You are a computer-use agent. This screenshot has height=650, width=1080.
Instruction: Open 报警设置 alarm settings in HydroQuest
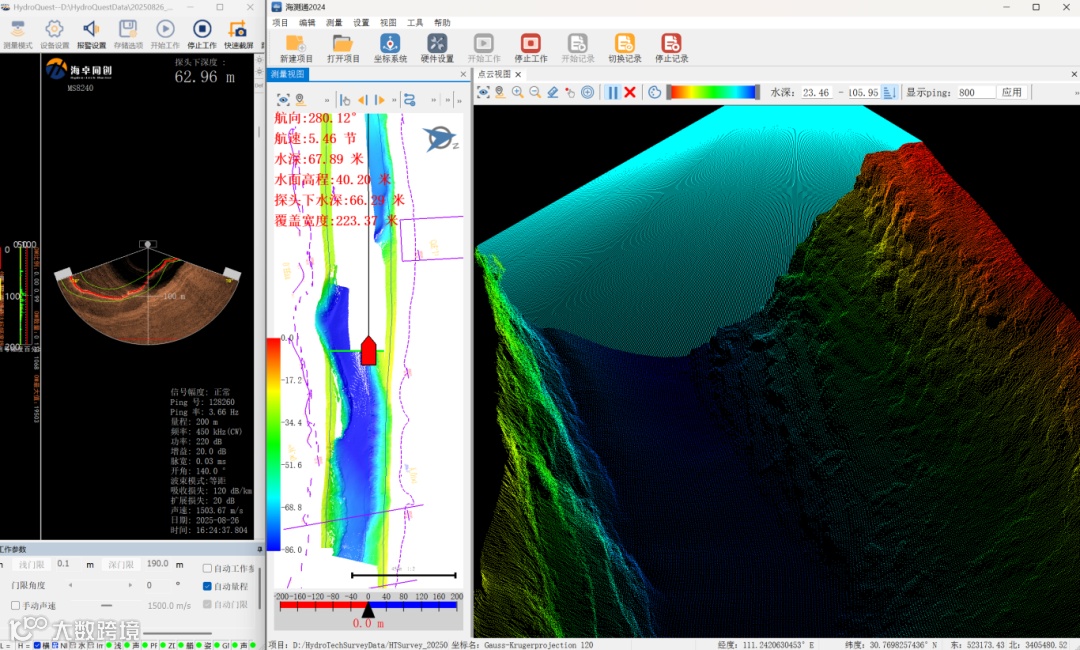tap(92, 30)
